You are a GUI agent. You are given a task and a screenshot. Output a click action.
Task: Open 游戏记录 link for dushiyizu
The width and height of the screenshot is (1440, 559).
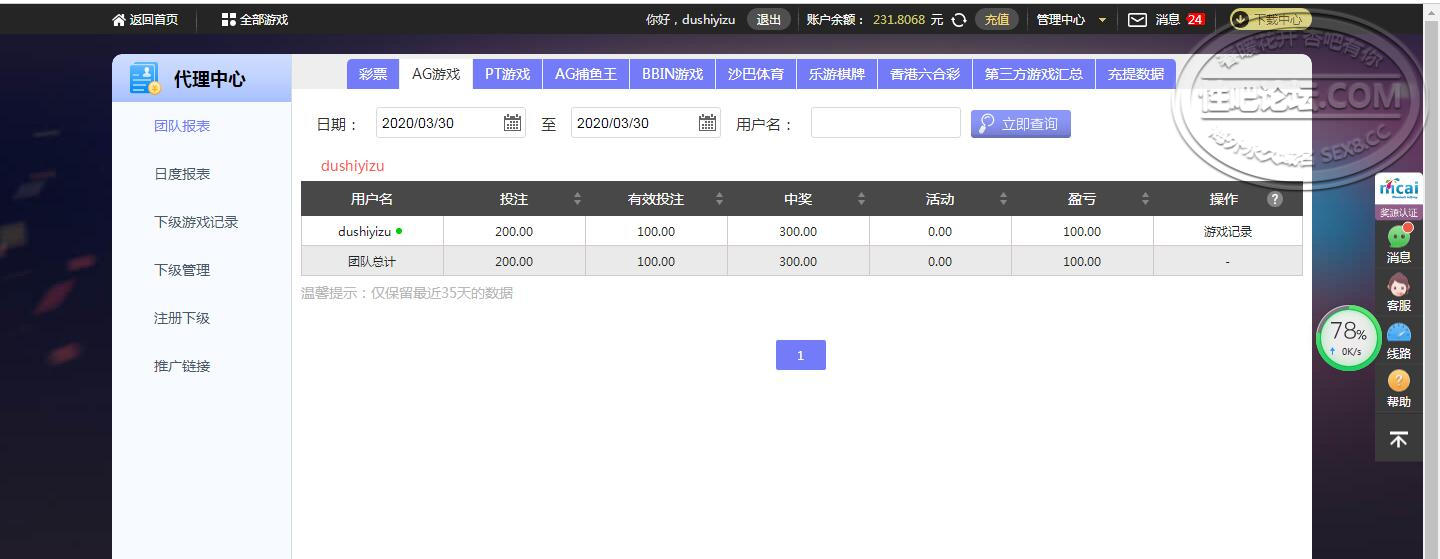pos(1228,231)
